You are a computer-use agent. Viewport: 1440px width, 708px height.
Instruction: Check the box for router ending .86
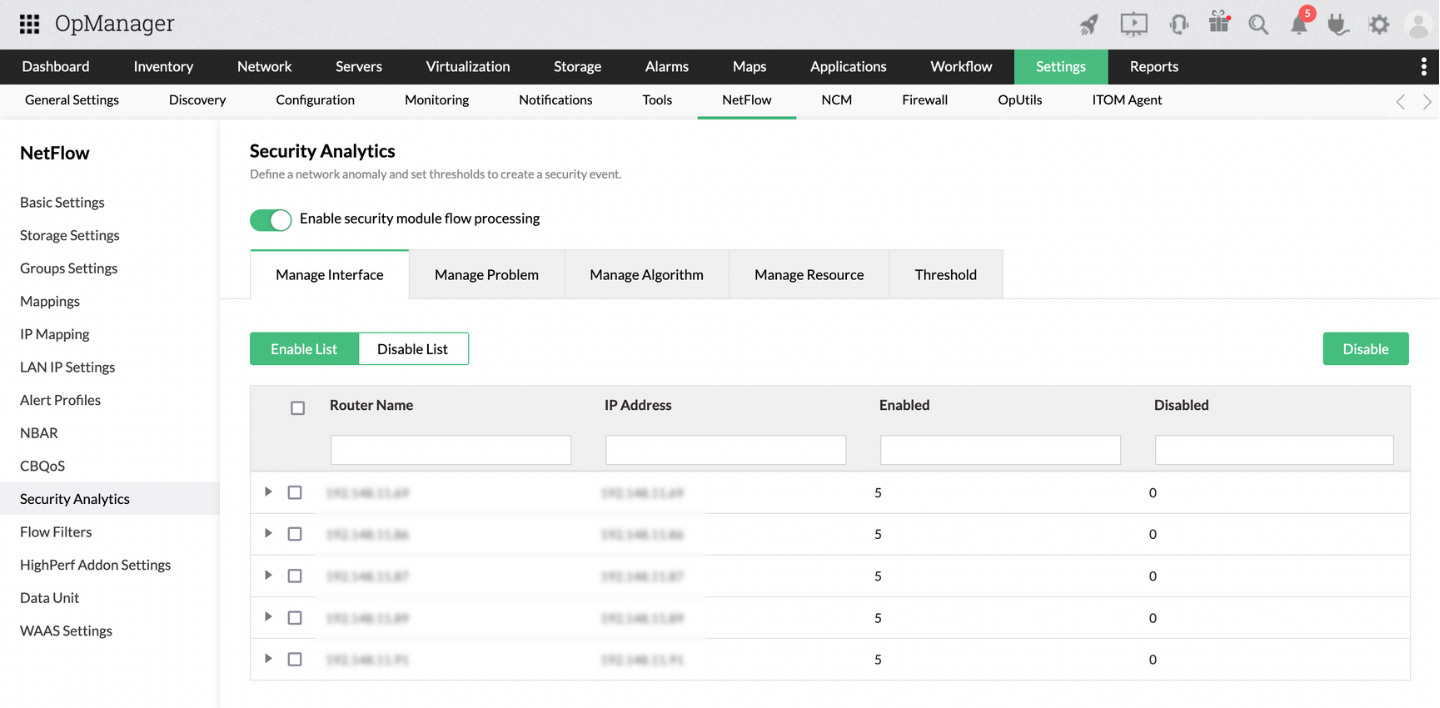pos(294,534)
